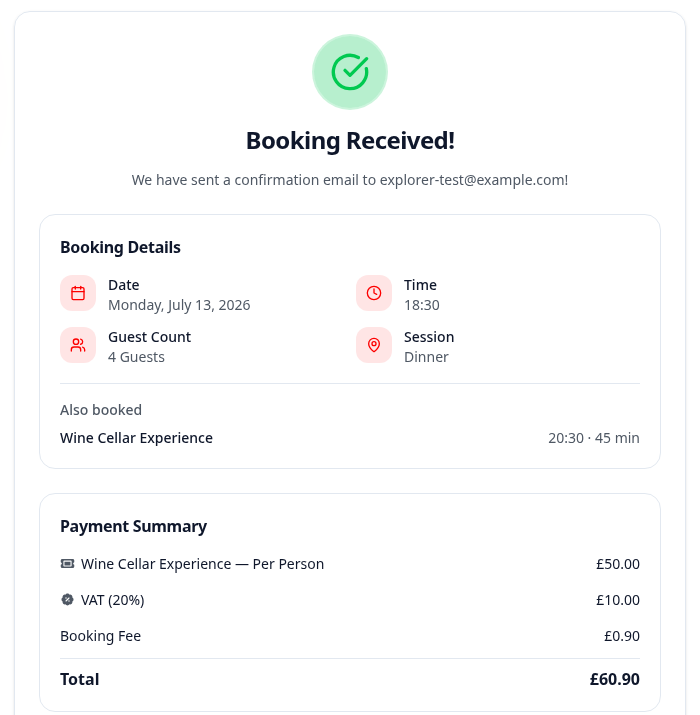Click the green checkmark success icon
Image resolution: width=700 pixels, height=715 pixels.
click(x=350, y=72)
